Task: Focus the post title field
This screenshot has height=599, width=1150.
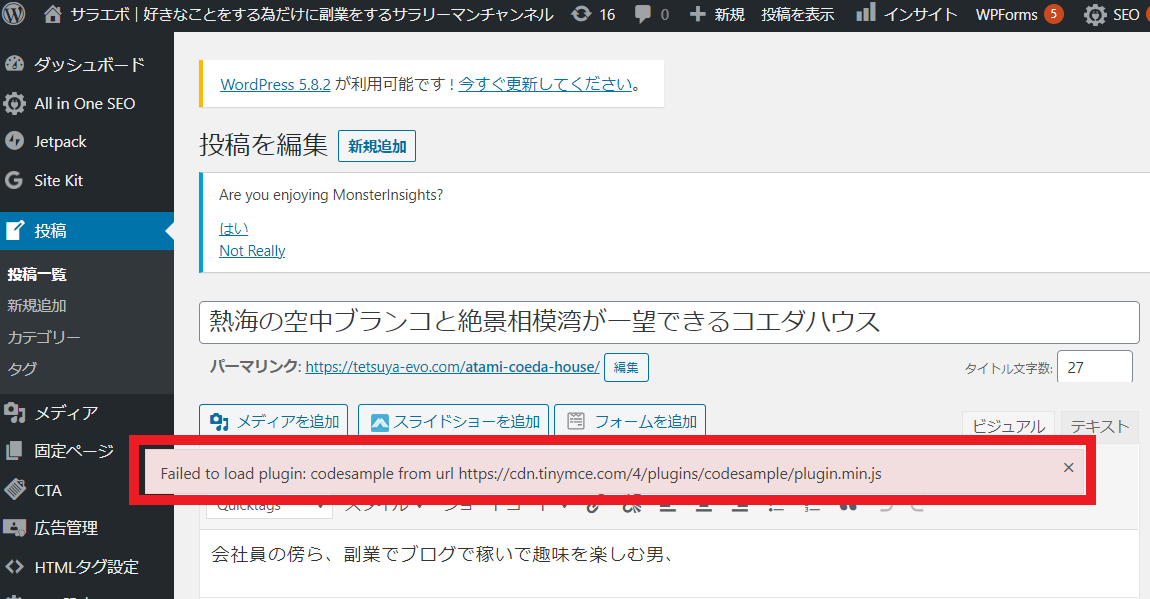Action: tap(669, 322)
